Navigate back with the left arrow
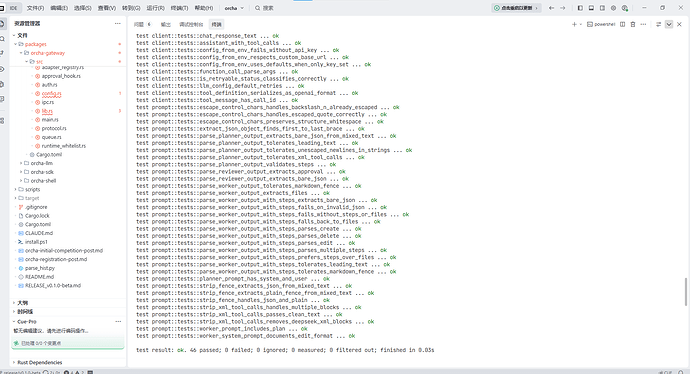Viewport: 690px width, 374px height. coord(551,8)
